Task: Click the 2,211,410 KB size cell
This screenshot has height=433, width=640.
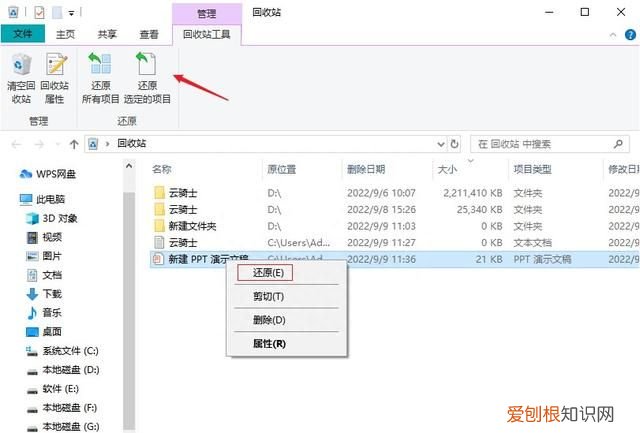Action: 473,193
